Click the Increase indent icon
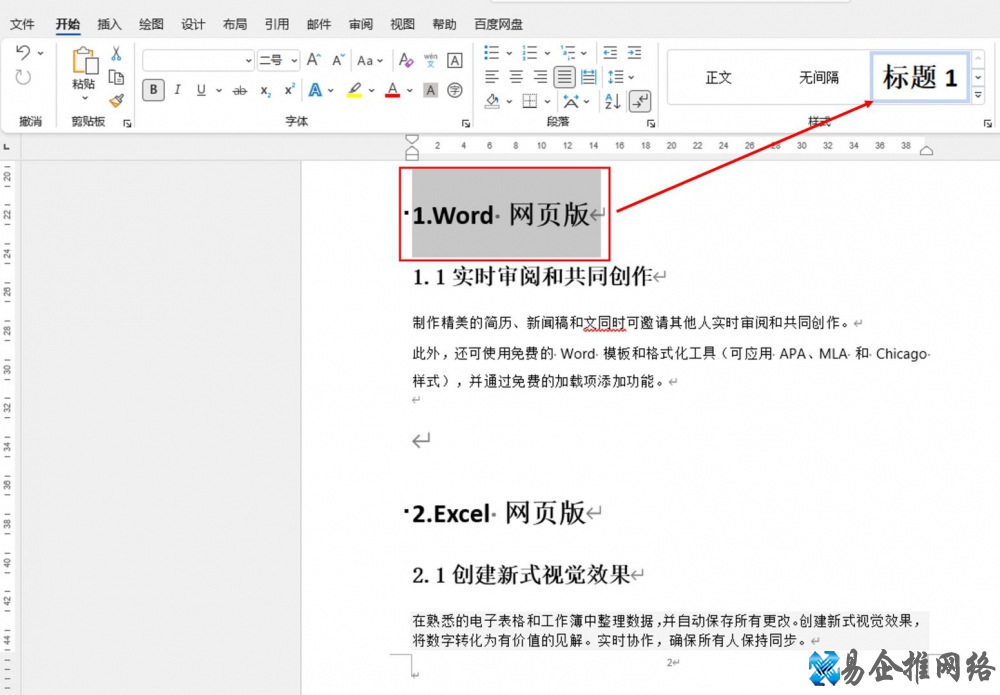Screen dimensions: 1000x695 635,52
